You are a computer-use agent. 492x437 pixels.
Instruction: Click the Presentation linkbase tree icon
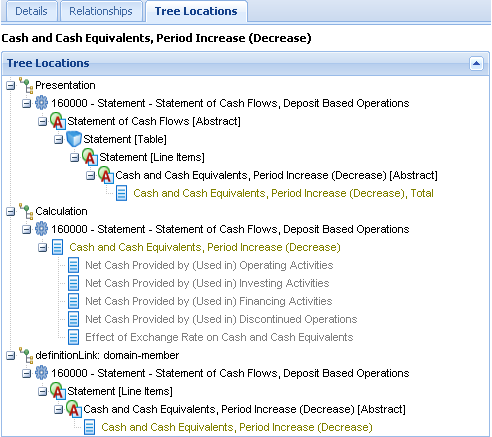tap(26, 85)
